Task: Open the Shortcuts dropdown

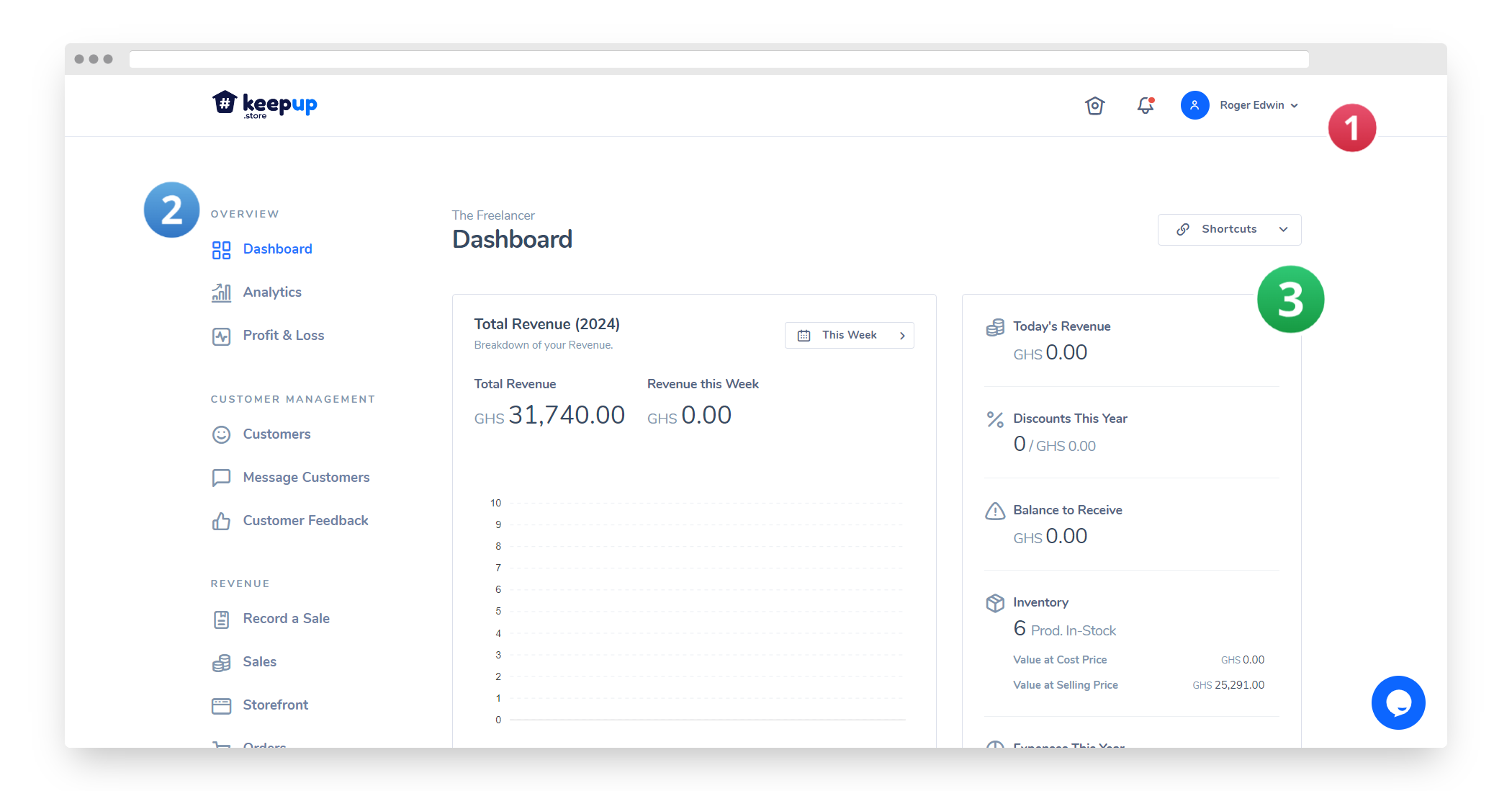Action: pyautogui.click(x=1229, y=229)
